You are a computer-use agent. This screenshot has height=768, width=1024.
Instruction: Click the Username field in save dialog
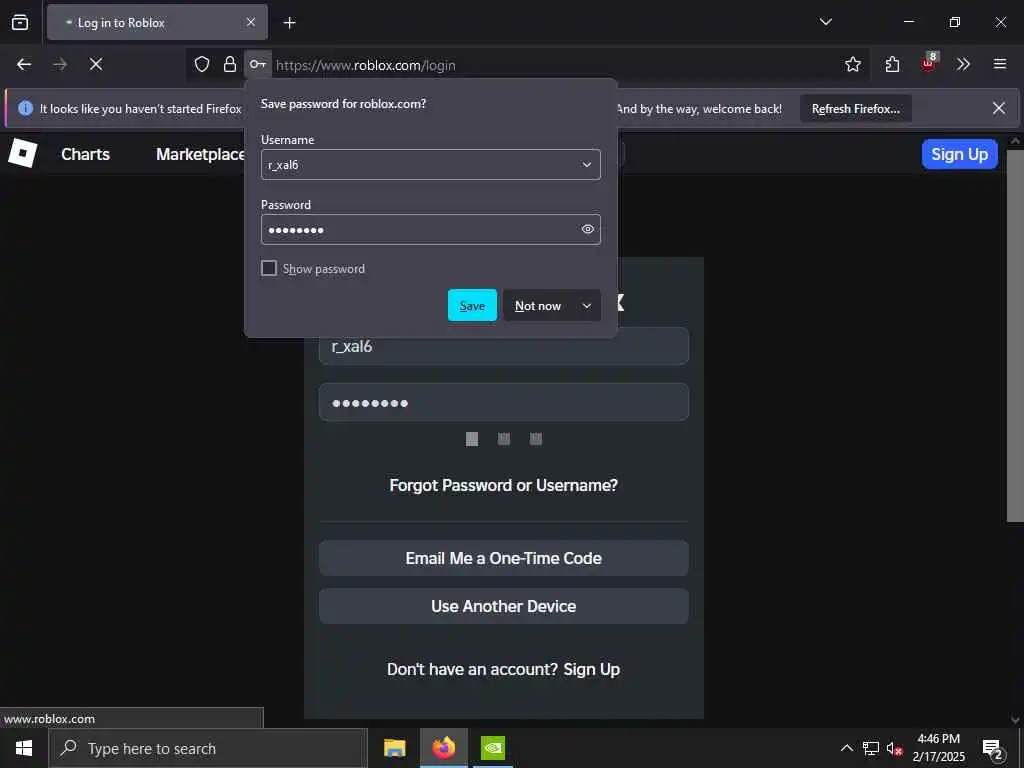430,165
